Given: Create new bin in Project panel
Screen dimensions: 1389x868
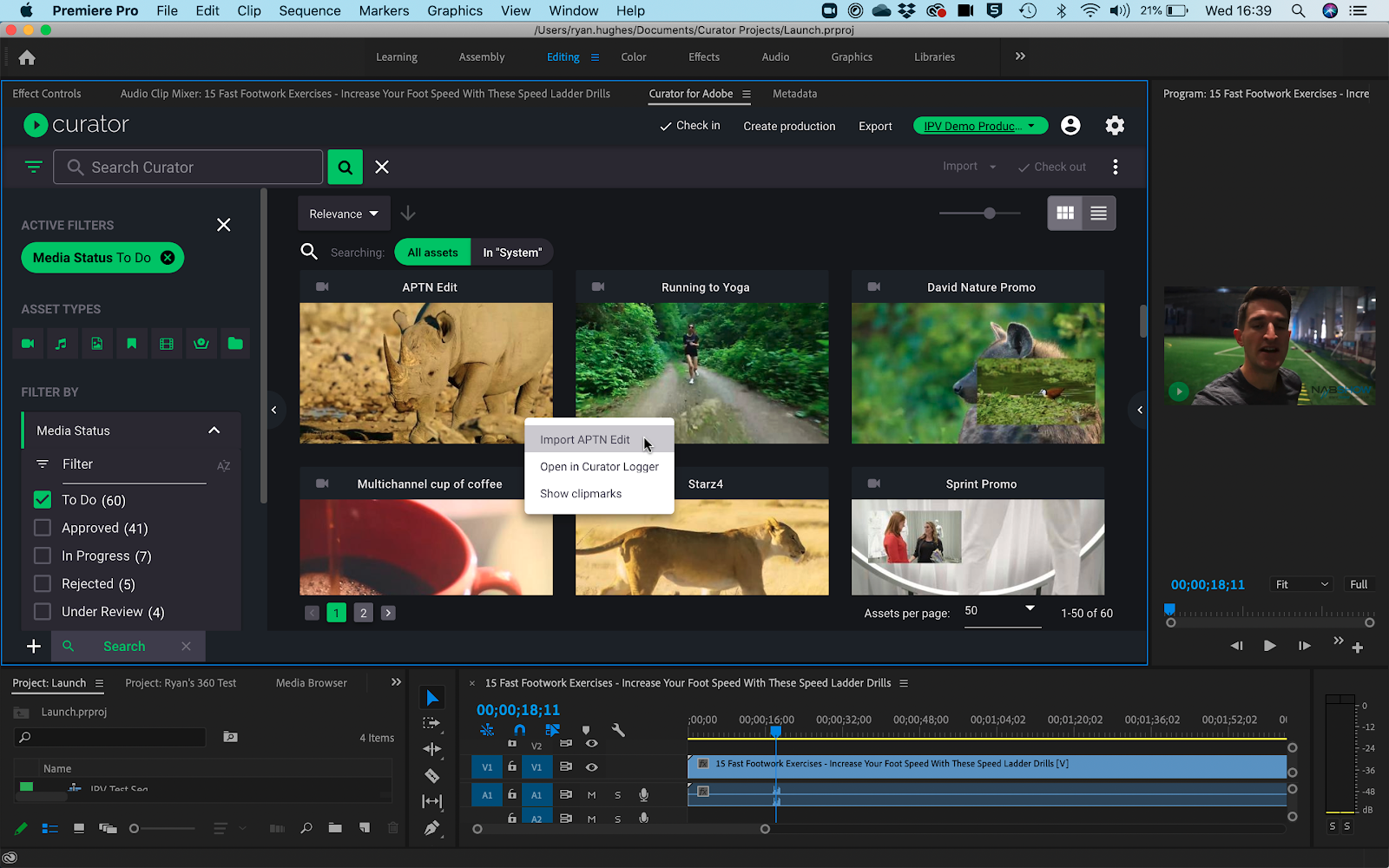Looking at the screenshot, I should pos(335,828).
